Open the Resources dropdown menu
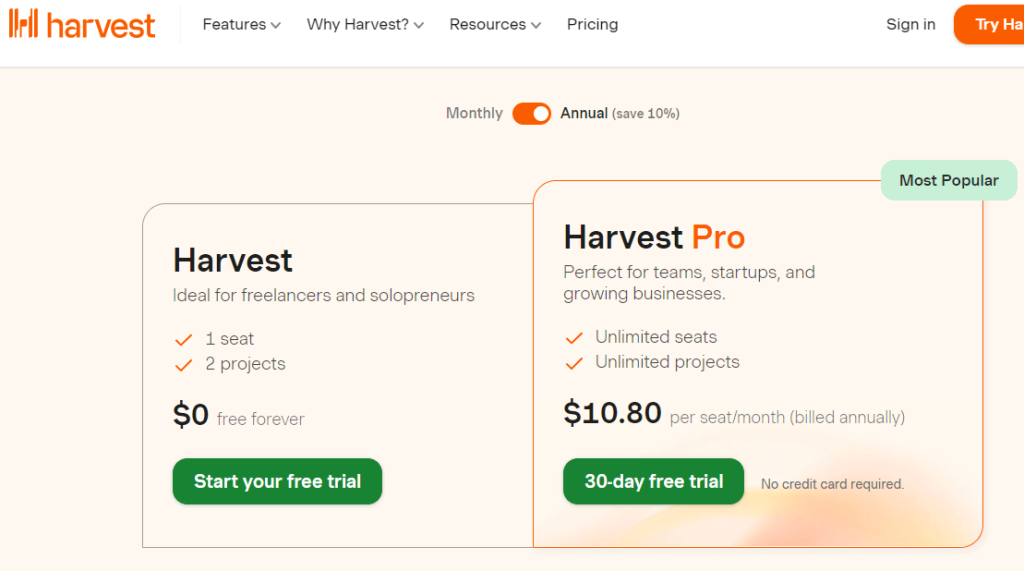This screenshot has width=1024, height=571. tap(495, 24)
